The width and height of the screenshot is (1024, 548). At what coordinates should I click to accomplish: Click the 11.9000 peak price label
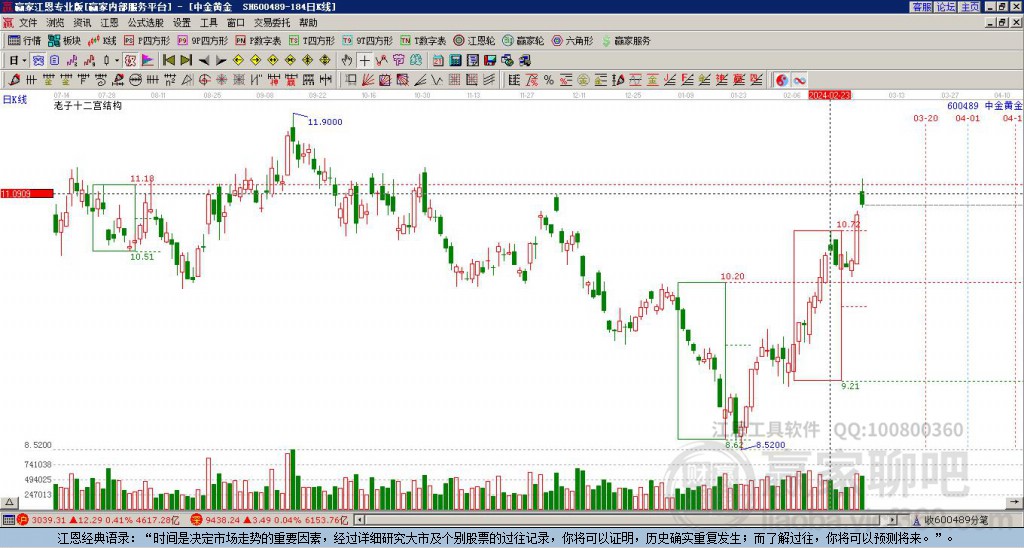[x=325, y=122]
